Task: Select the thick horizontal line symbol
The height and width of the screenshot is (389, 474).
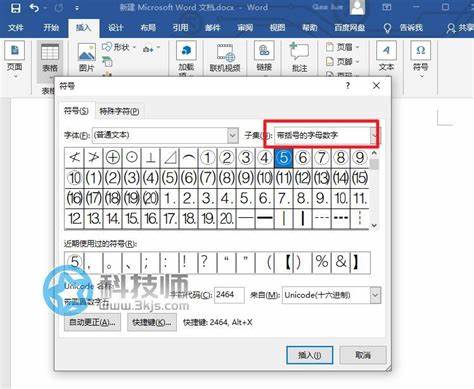Action: tap(264, 219)
